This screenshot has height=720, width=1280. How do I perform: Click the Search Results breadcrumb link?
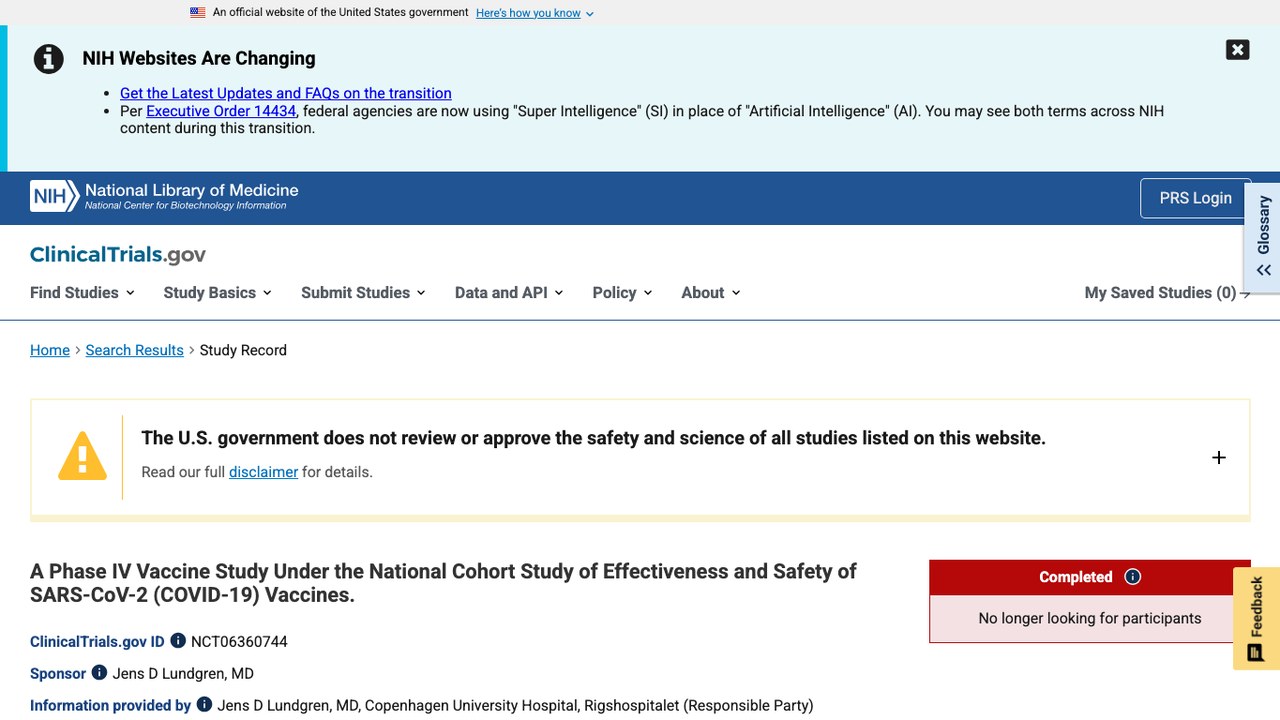click(135, 350)
